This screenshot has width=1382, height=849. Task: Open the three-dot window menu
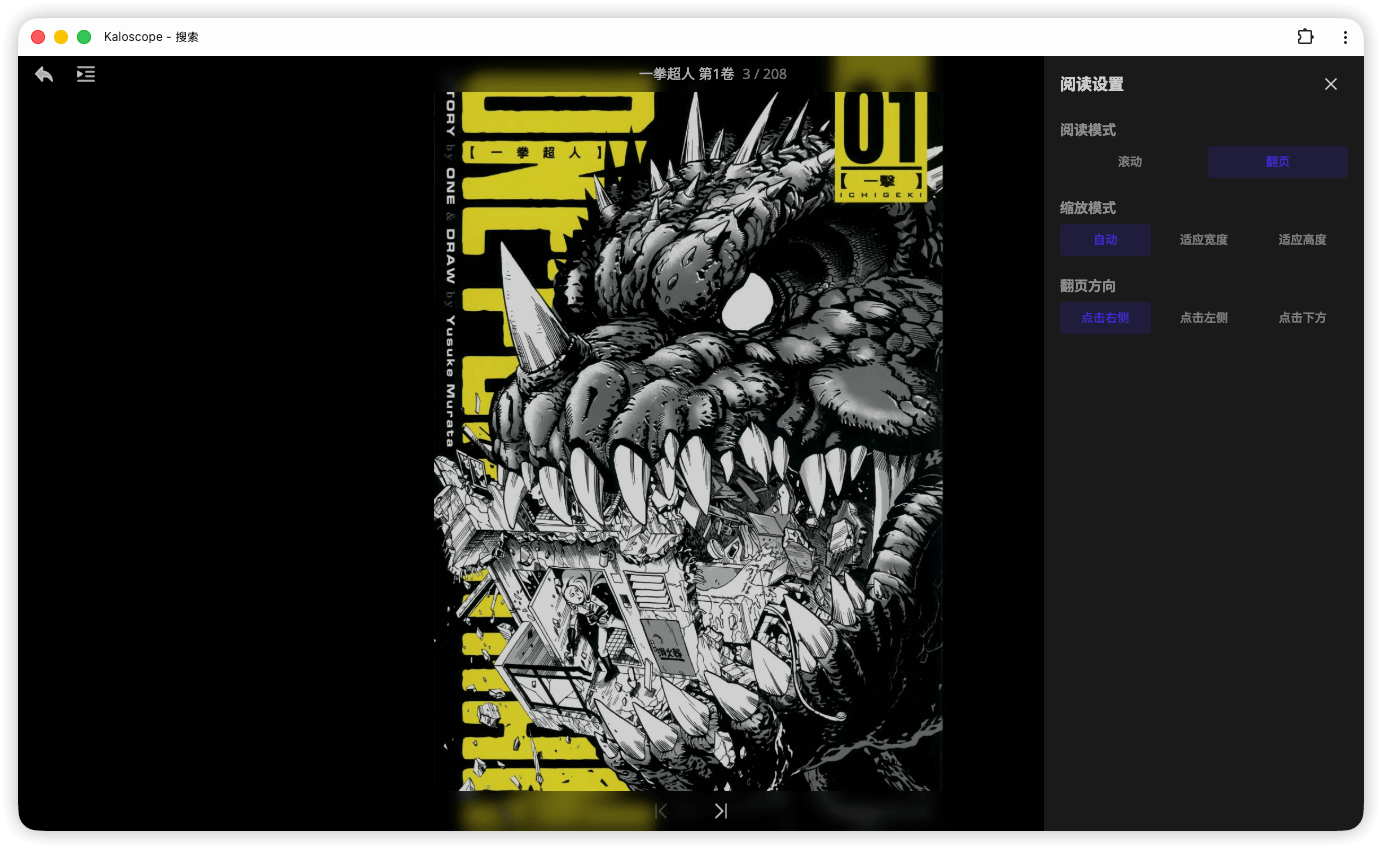(1346, 37)
